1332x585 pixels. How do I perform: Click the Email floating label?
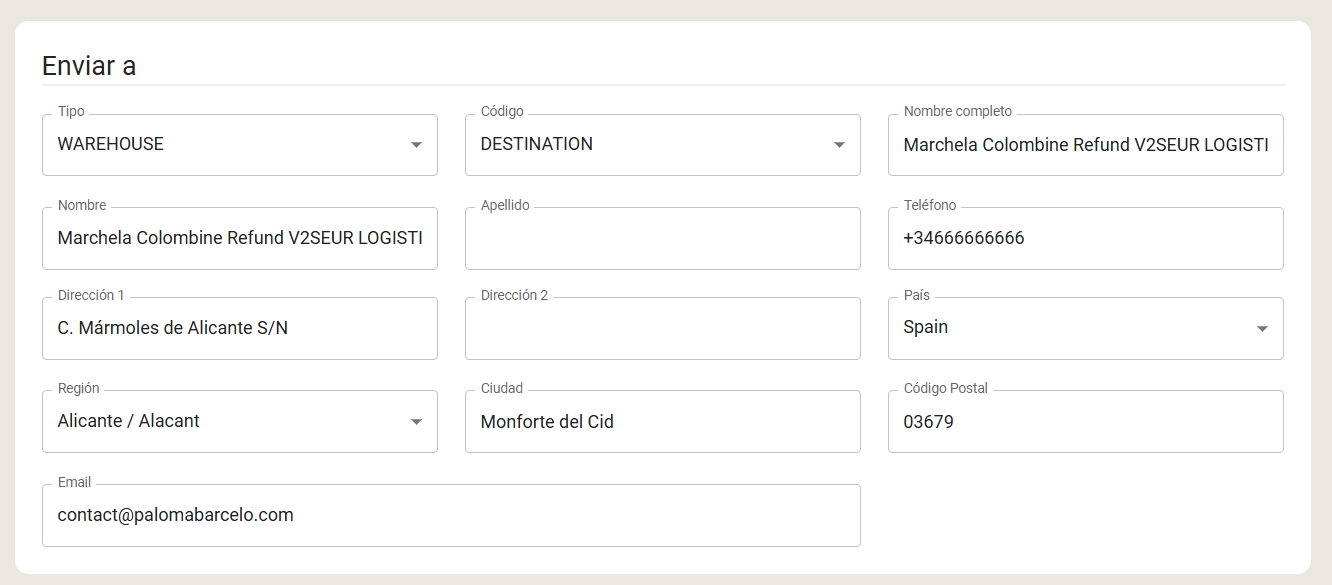[74, 482]
